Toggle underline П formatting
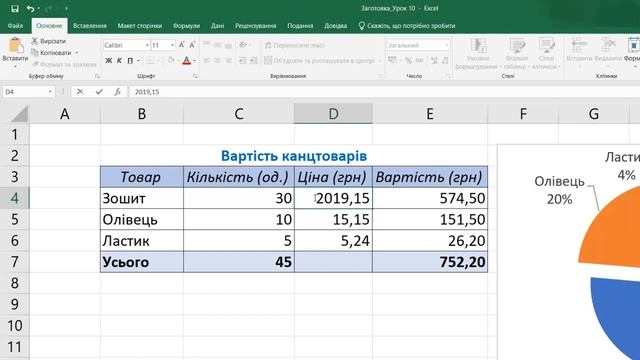The width and height of the screenshot is (640, 360). [x=130, y=61]
